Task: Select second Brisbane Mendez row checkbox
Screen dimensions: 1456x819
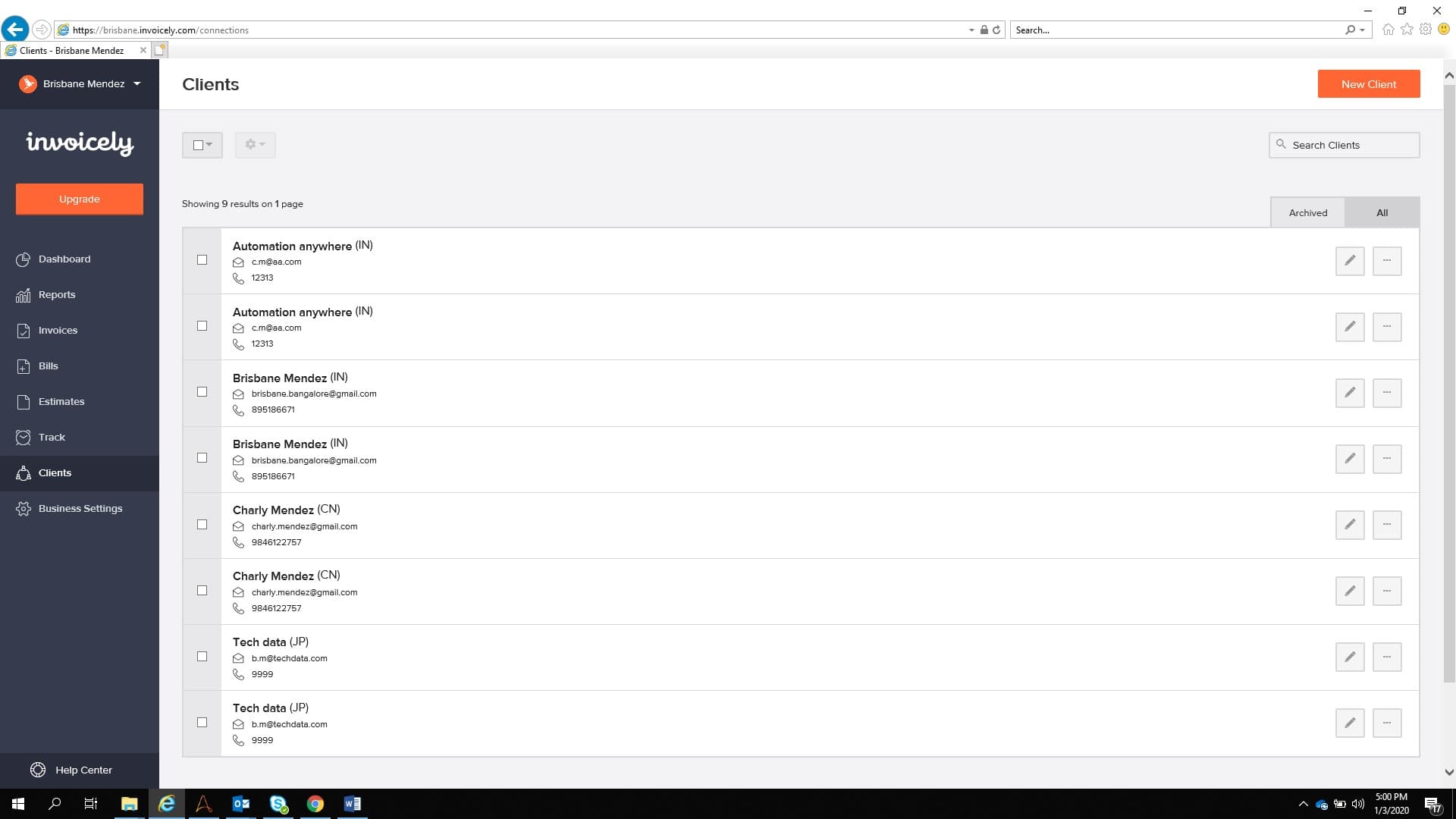Action: (x=202, y=458)
